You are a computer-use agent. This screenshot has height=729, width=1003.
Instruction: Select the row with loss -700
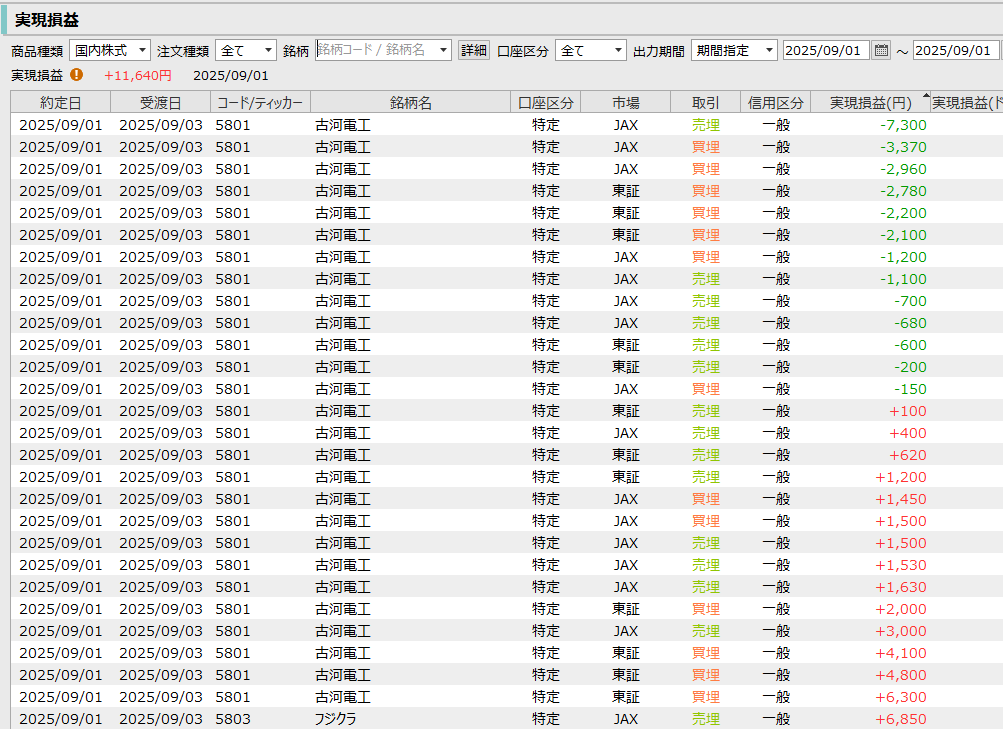pyautogui.click(x=507, y=301)
